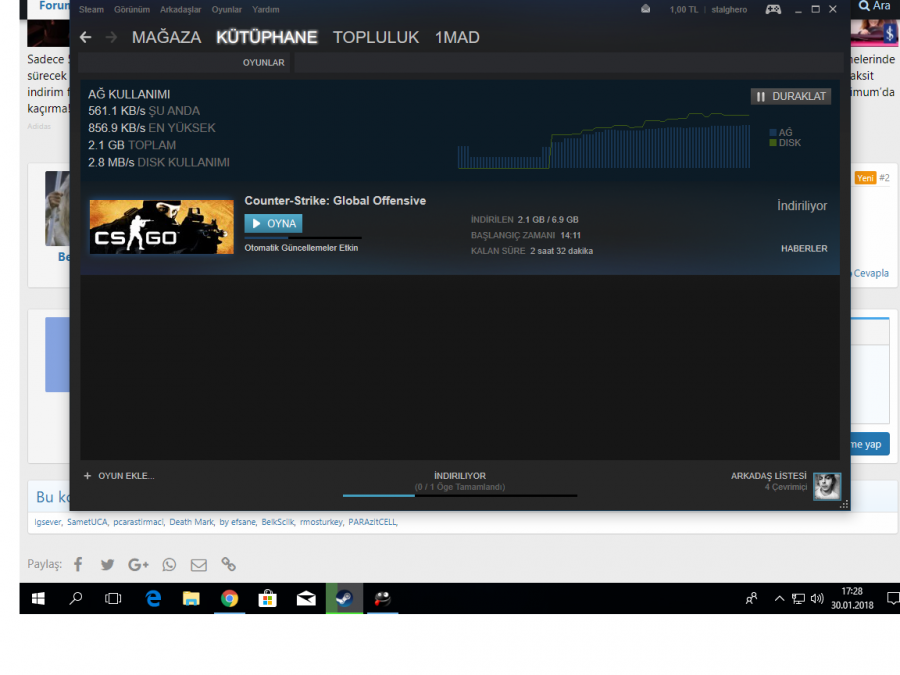900x675 pixels.
Task: Select the Oyunlar sub-tab
Action: (x=263, y=63)
